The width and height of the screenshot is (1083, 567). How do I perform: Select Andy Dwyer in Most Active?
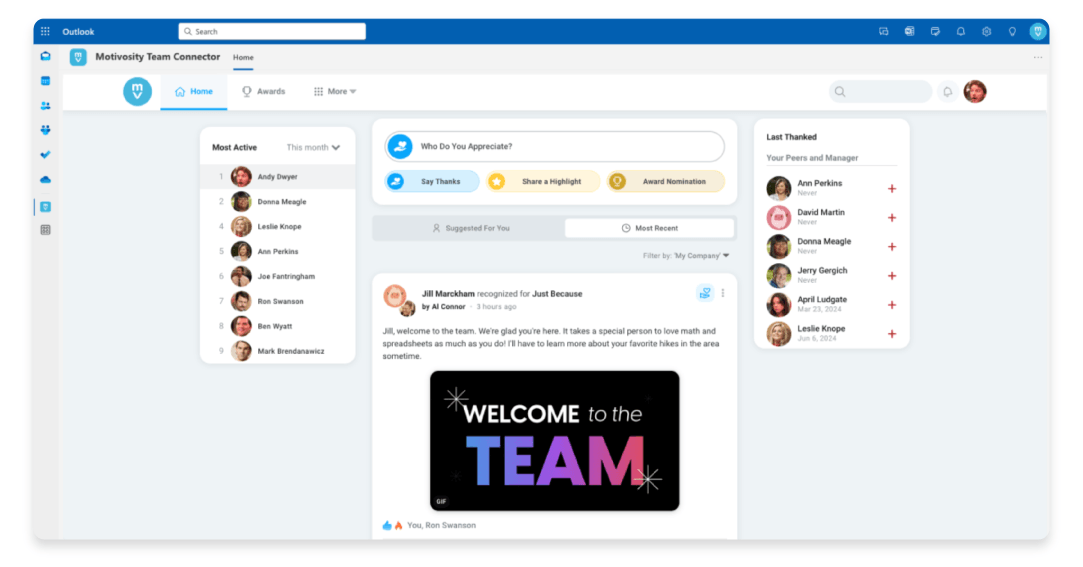click(278, 177)
